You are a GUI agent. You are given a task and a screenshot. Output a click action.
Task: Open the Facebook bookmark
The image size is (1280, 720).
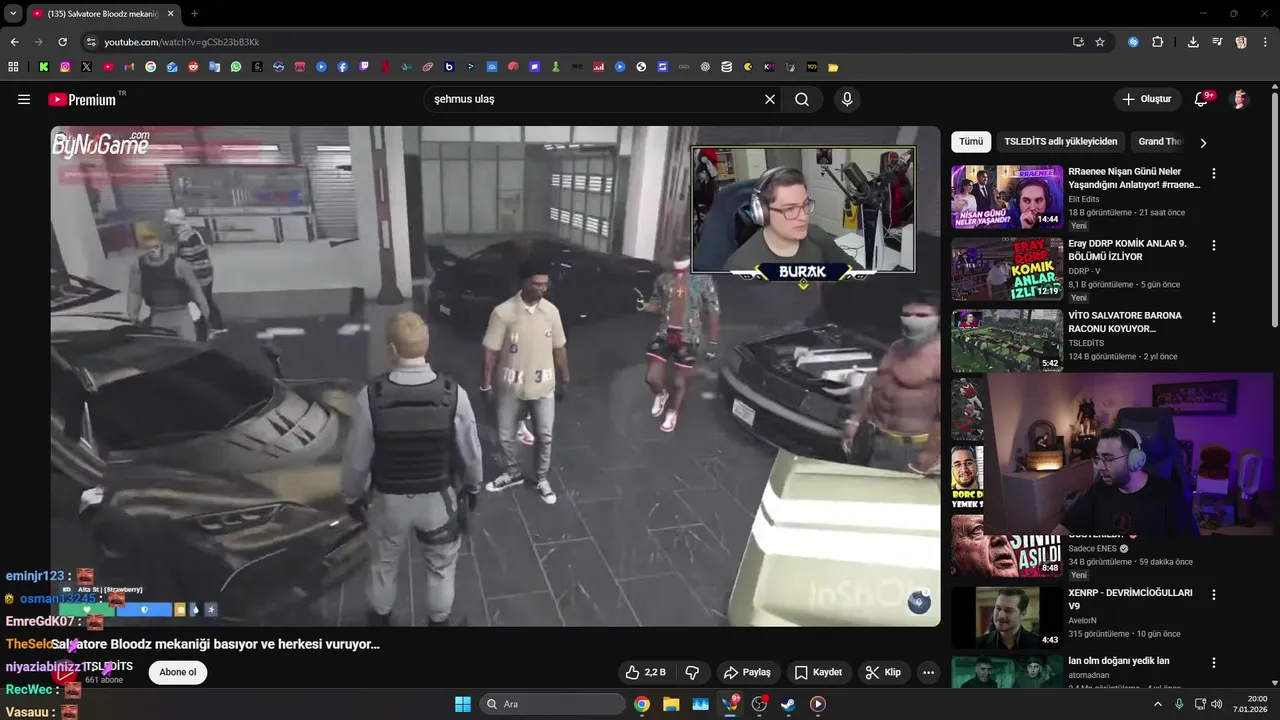(x=343, y=67)
